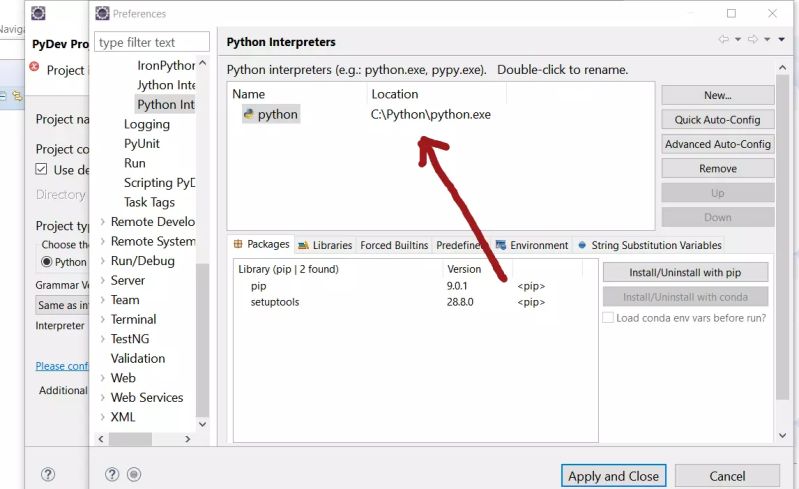Click Advanced Auto-Config button
799x489 pixels.
(717, 144)
